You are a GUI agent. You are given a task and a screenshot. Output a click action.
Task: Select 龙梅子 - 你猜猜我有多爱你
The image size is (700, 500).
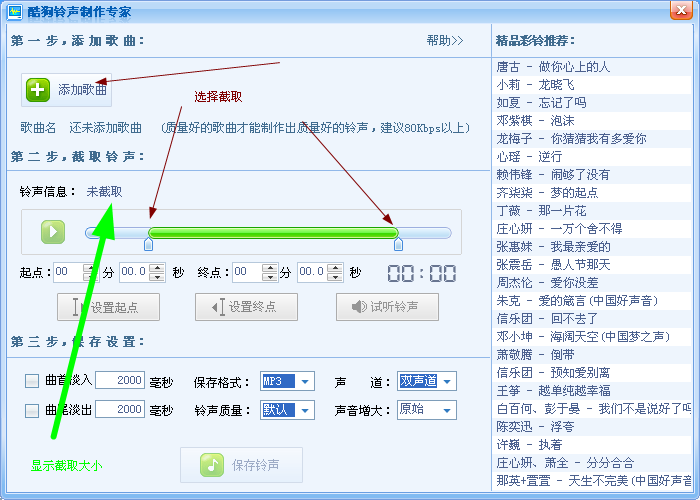click(592, 139)
